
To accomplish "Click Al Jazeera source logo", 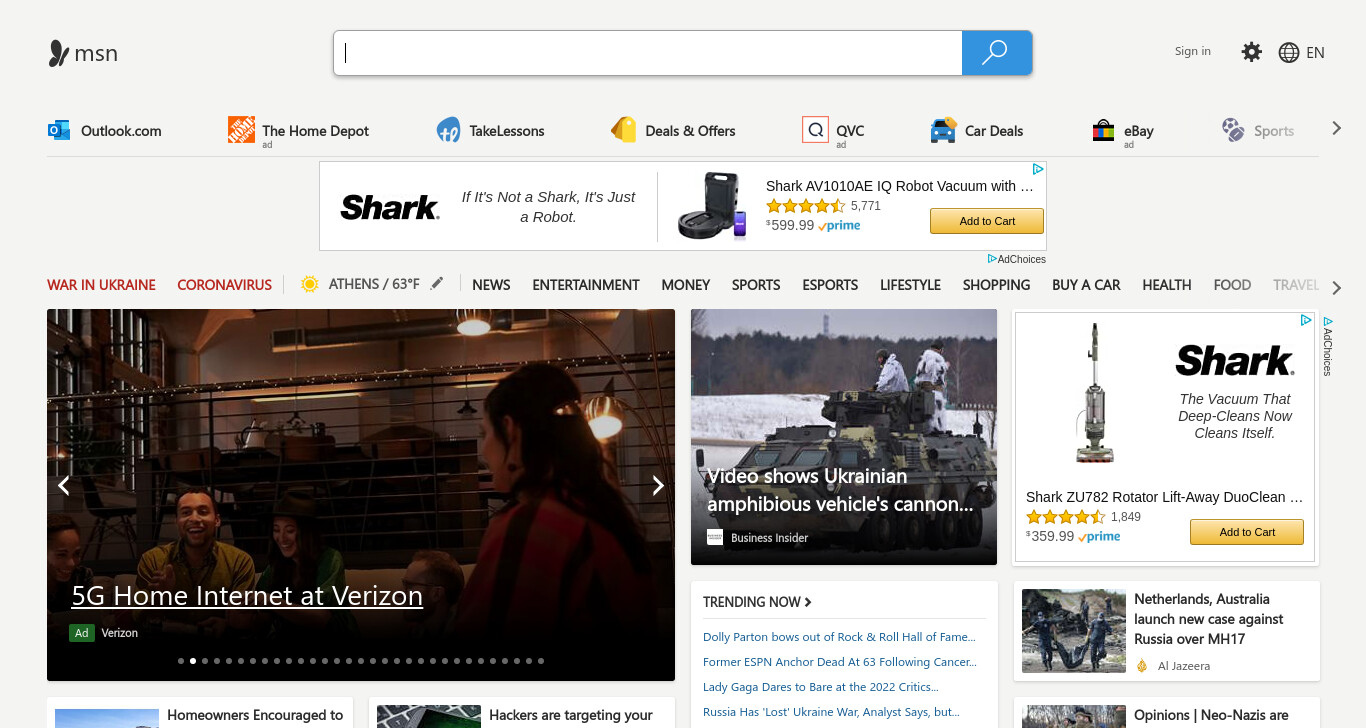I will click(1142, 665).
